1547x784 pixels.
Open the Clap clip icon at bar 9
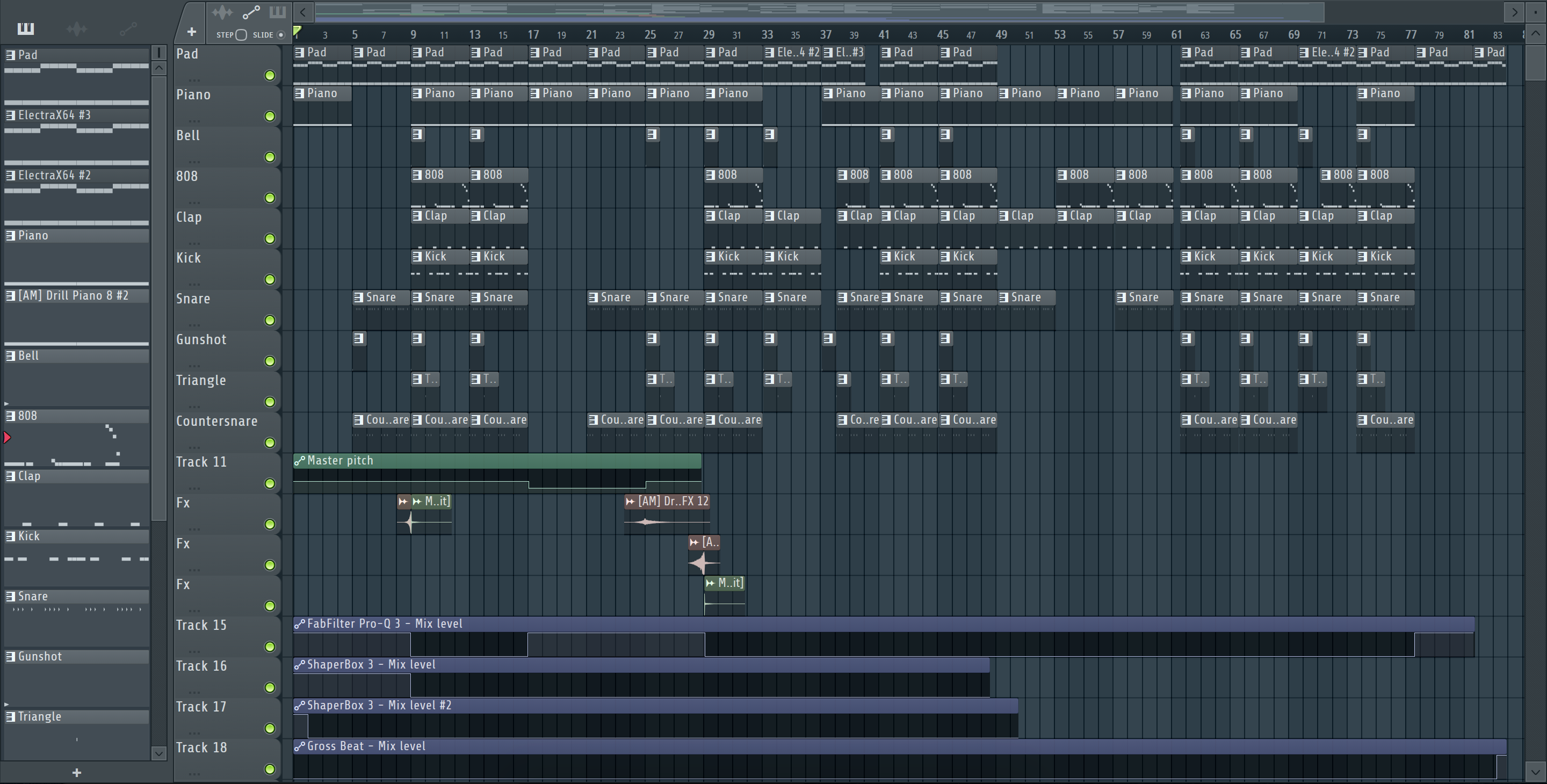pos(417,216)
